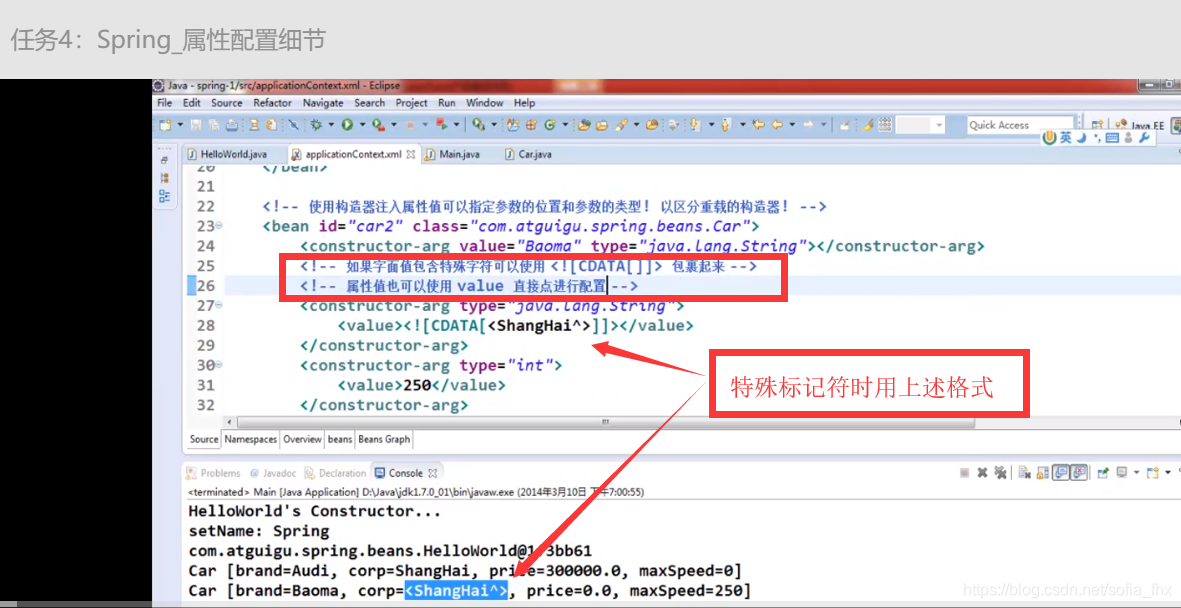
Task: Open the Declaration view tab
Action: point(335,473)
